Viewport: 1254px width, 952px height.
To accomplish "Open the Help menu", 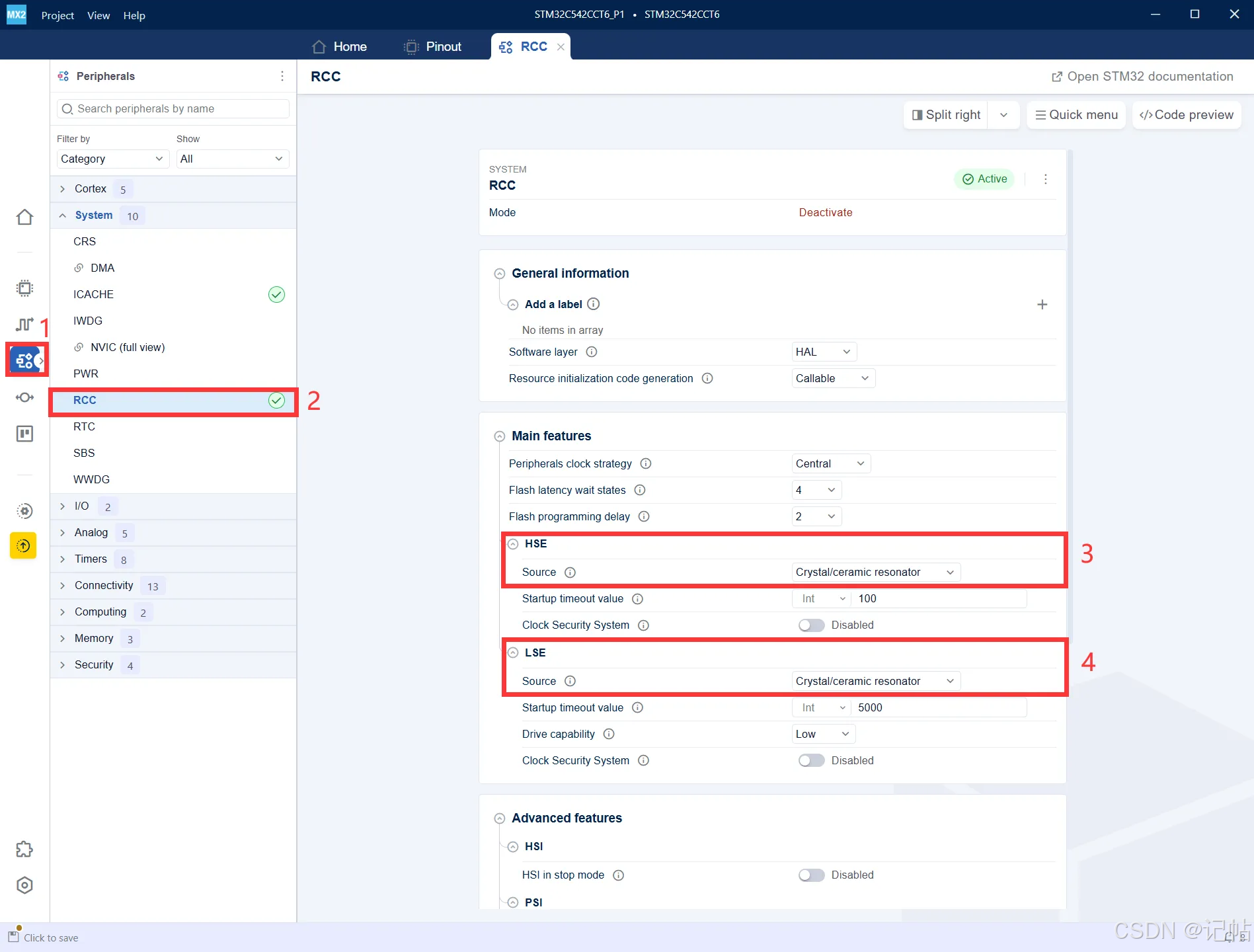I will pyautogui.click(x=134, y=15).
